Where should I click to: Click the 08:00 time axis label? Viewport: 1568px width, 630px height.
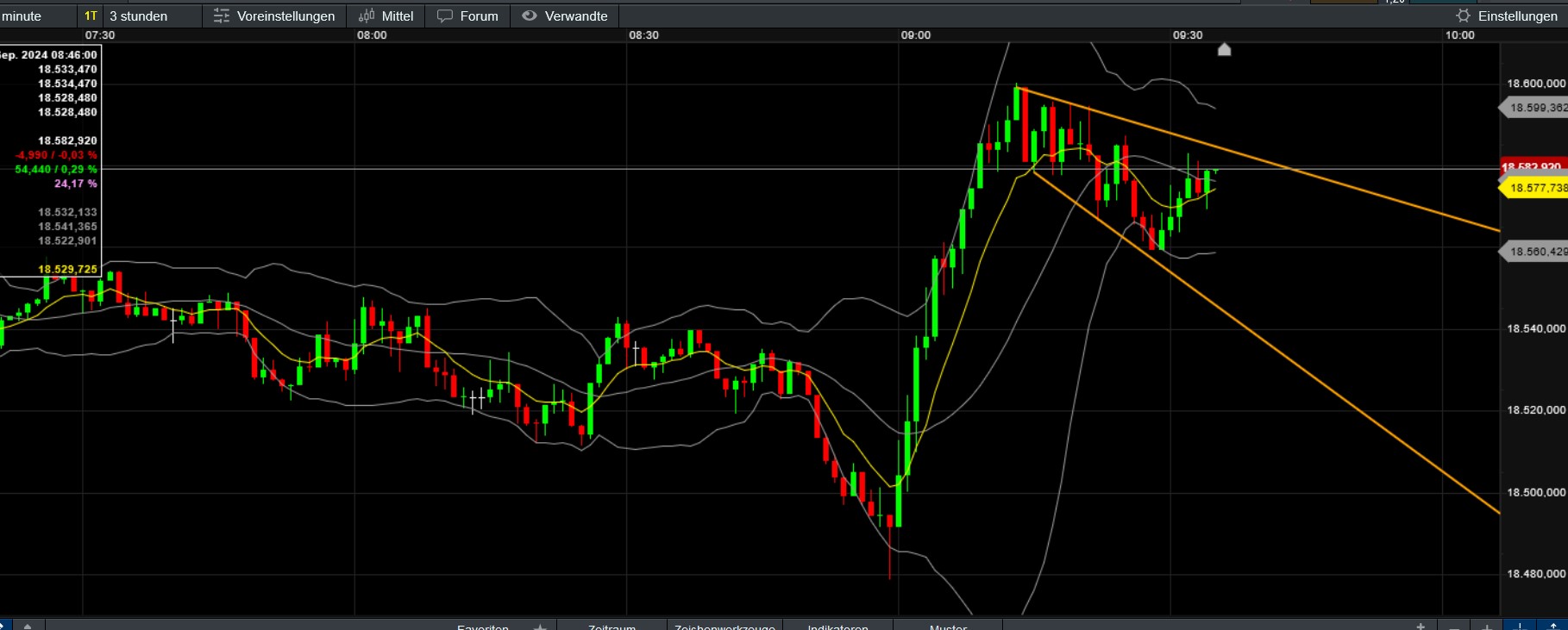tap(372, 35)
